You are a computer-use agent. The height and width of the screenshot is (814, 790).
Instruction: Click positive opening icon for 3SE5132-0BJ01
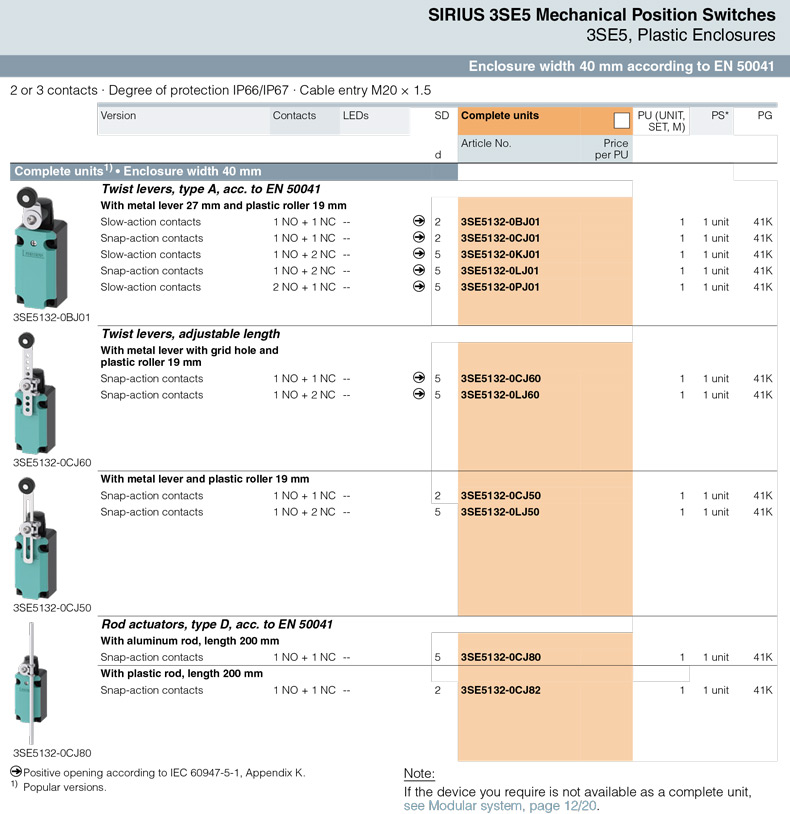(x=419, y=222)
